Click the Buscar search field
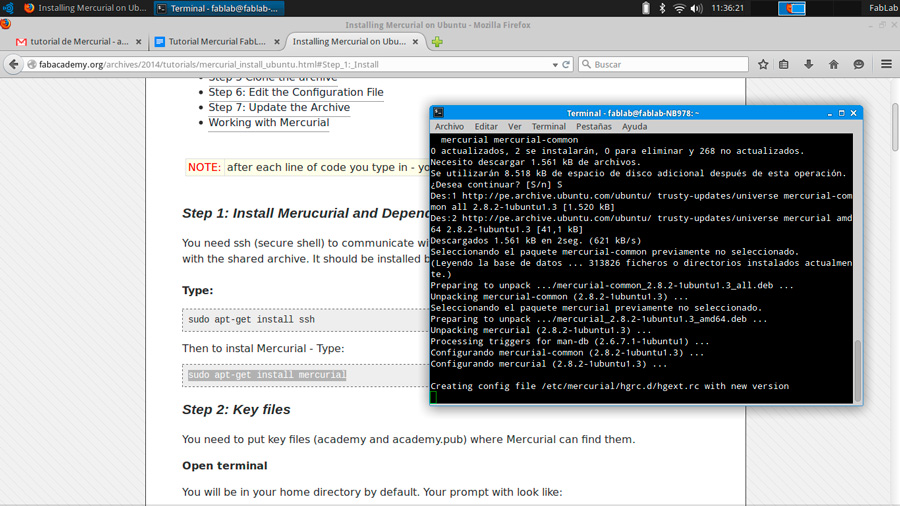900x506 pixels. click(x=664, y=64)
